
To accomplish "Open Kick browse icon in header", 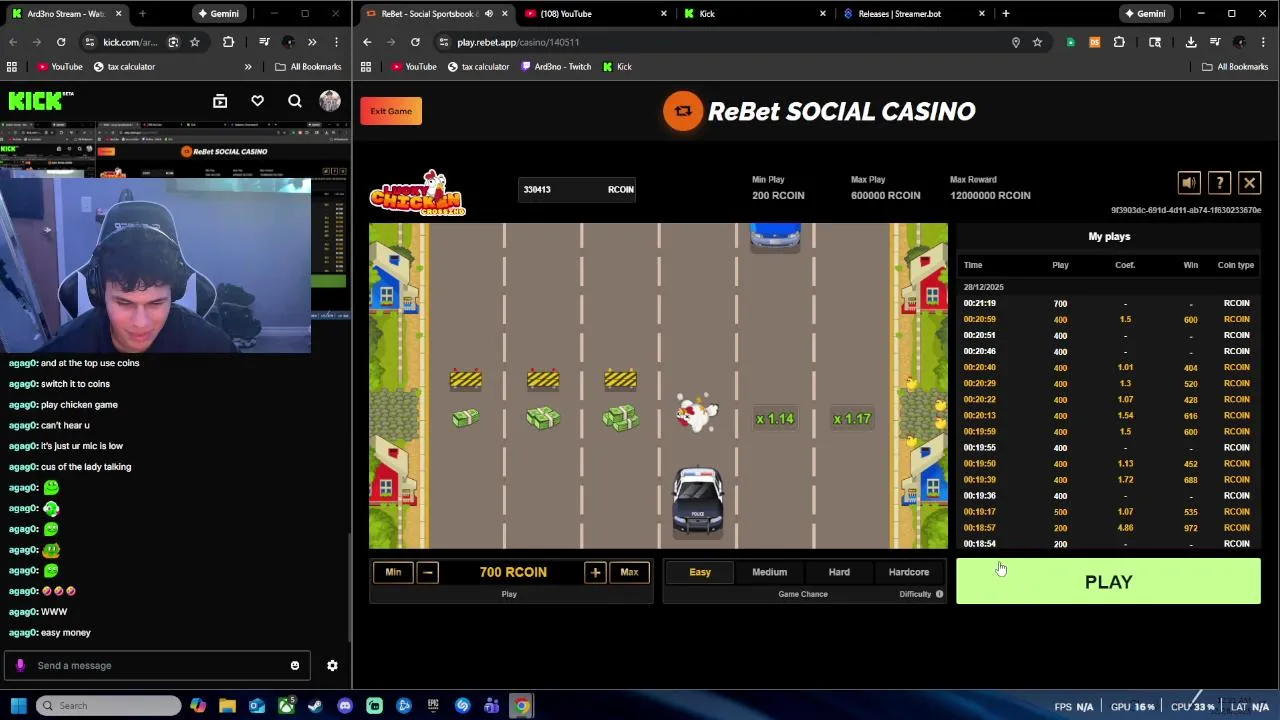I will (x=220, y=101).
